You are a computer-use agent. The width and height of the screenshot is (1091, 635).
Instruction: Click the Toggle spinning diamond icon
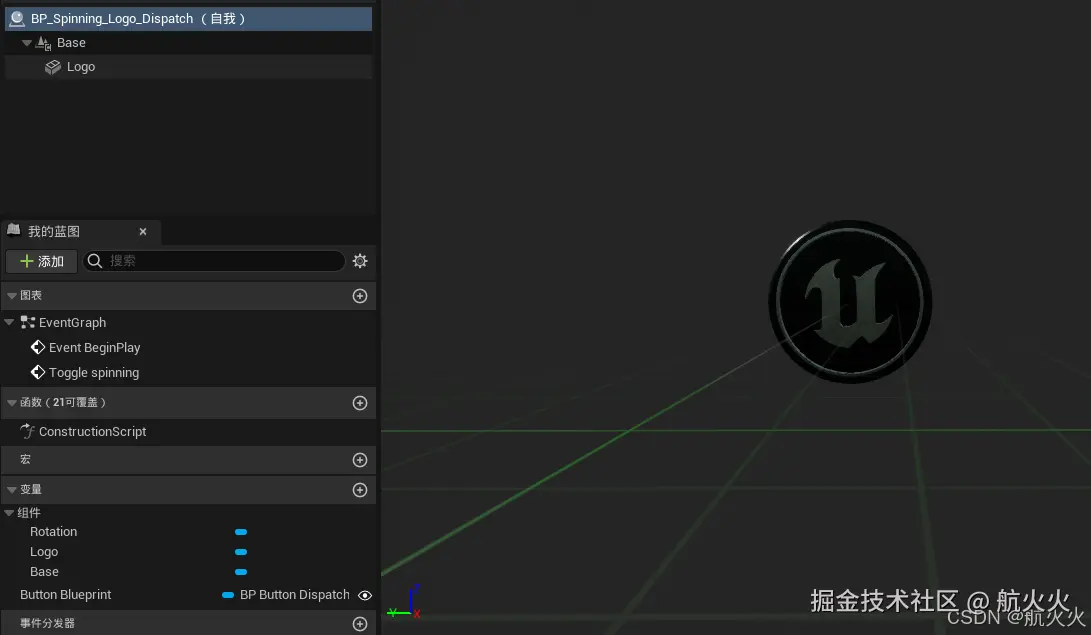tap(38, 373)
